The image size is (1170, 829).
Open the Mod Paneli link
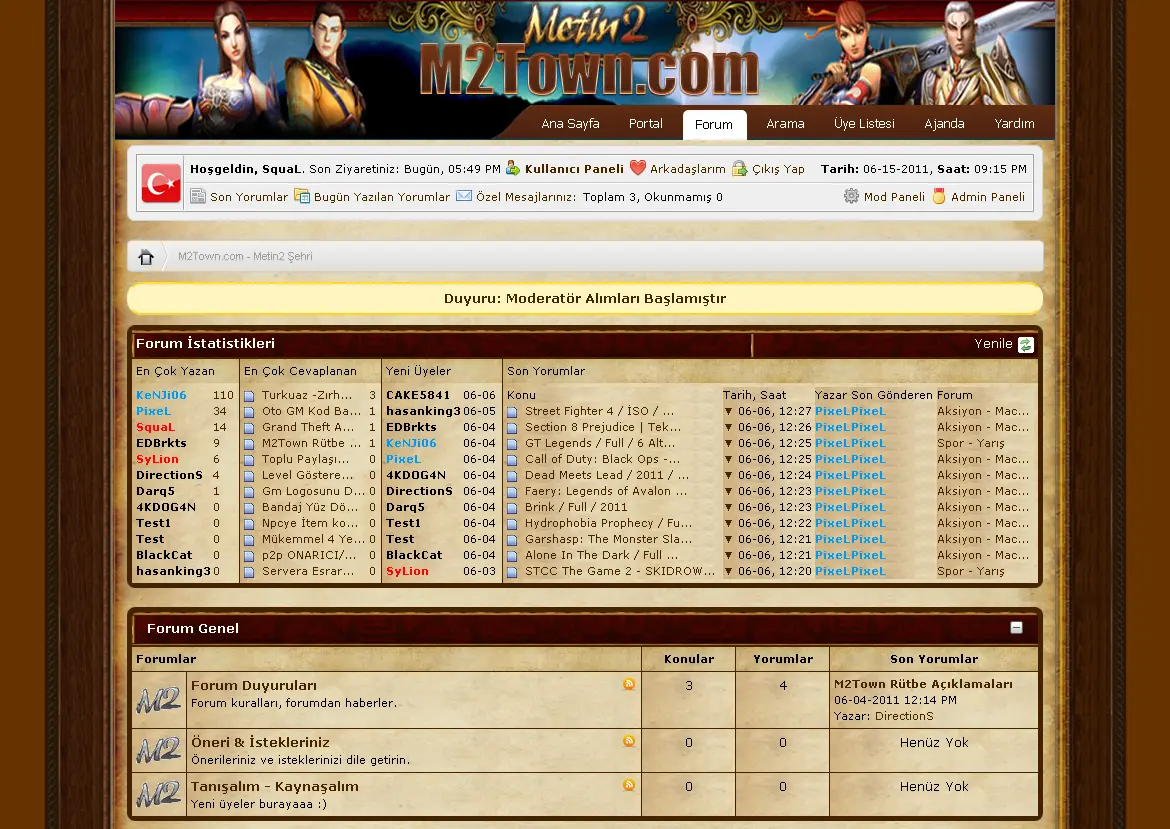894,197
